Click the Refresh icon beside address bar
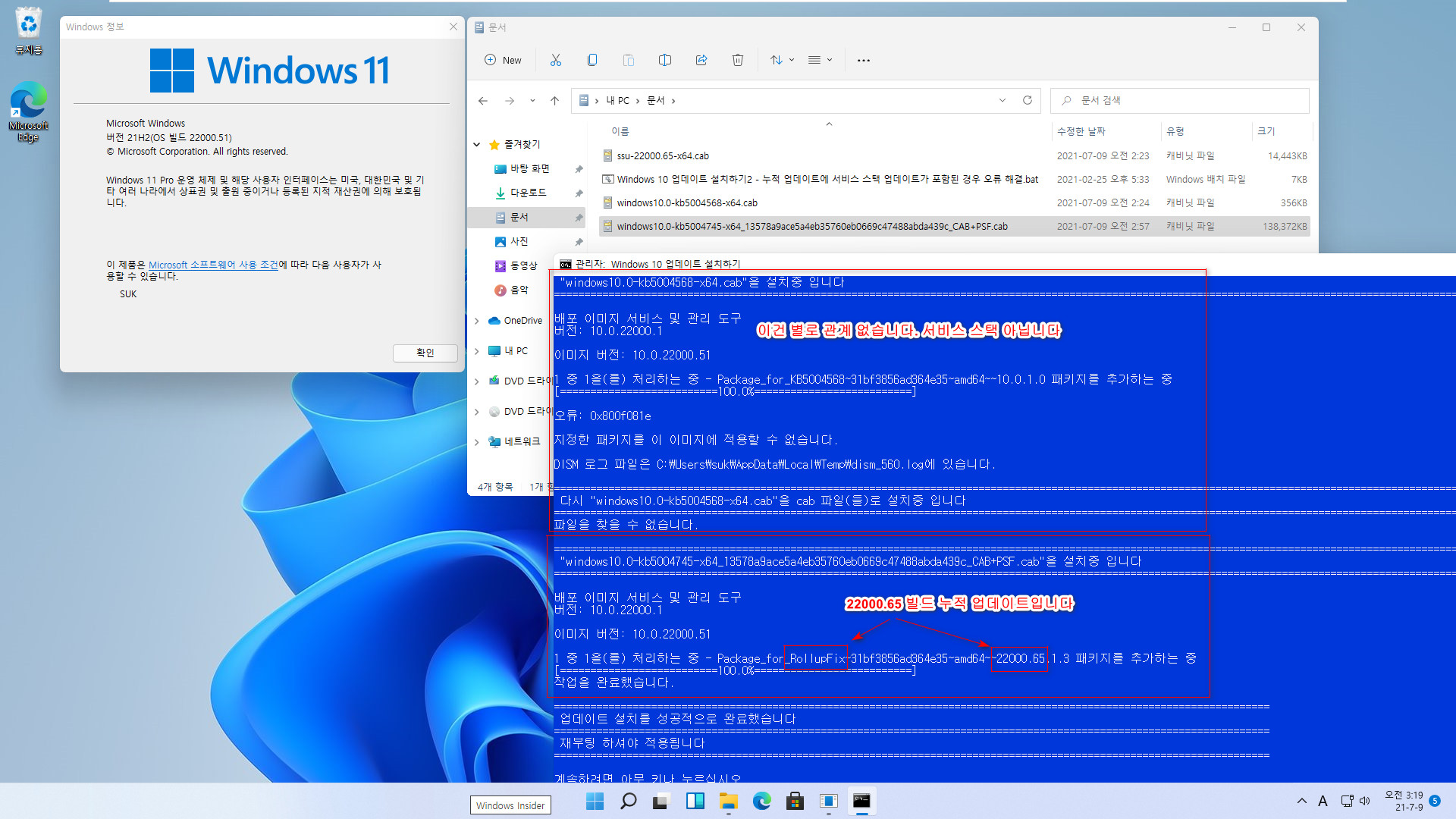This screenshot has width=1456, height=819. point(1028,100)
